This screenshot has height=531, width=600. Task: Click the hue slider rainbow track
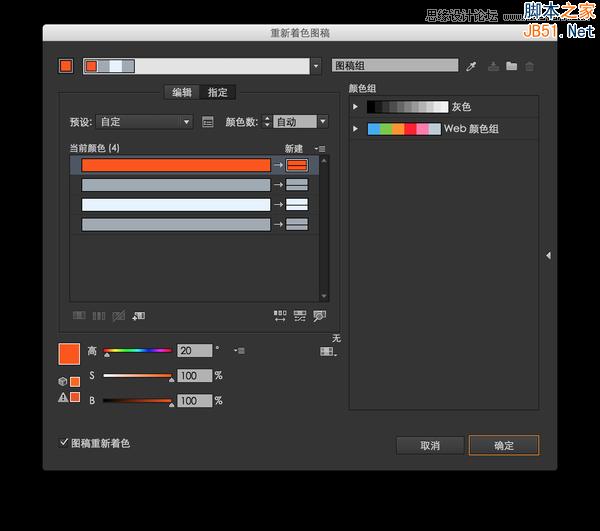click(x=137, y=350)
